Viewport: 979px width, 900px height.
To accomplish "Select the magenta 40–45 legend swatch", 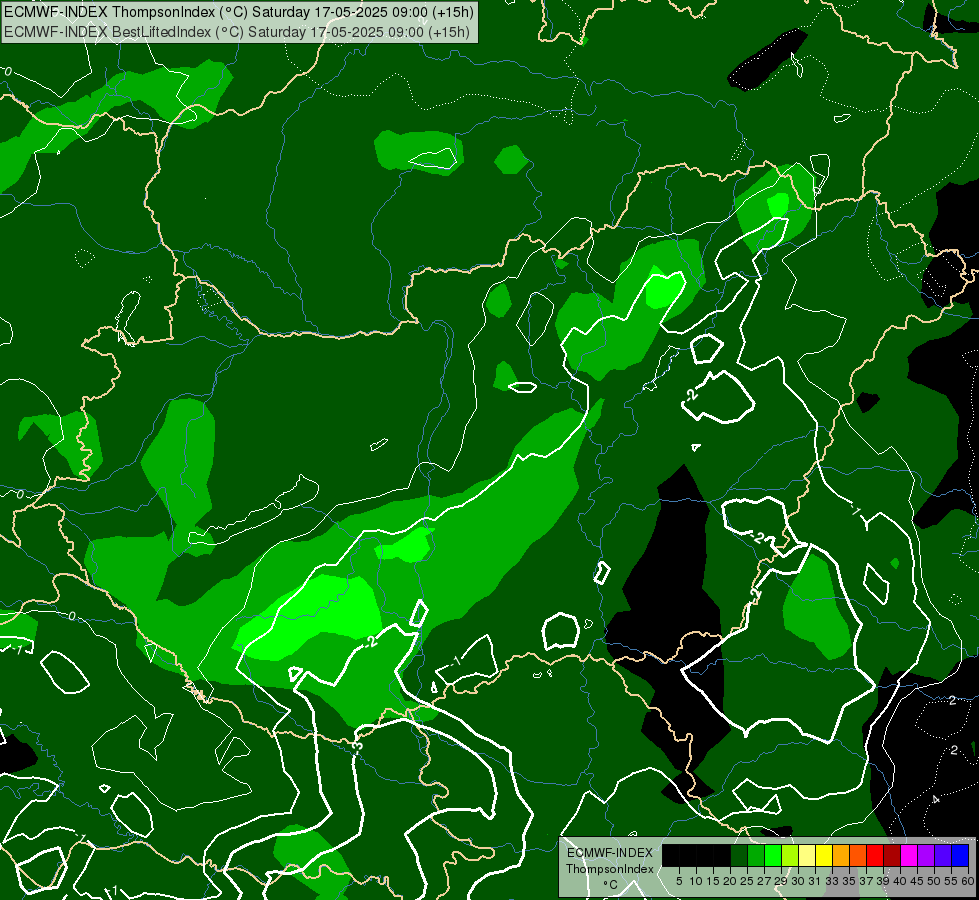I will pos(908,855).
